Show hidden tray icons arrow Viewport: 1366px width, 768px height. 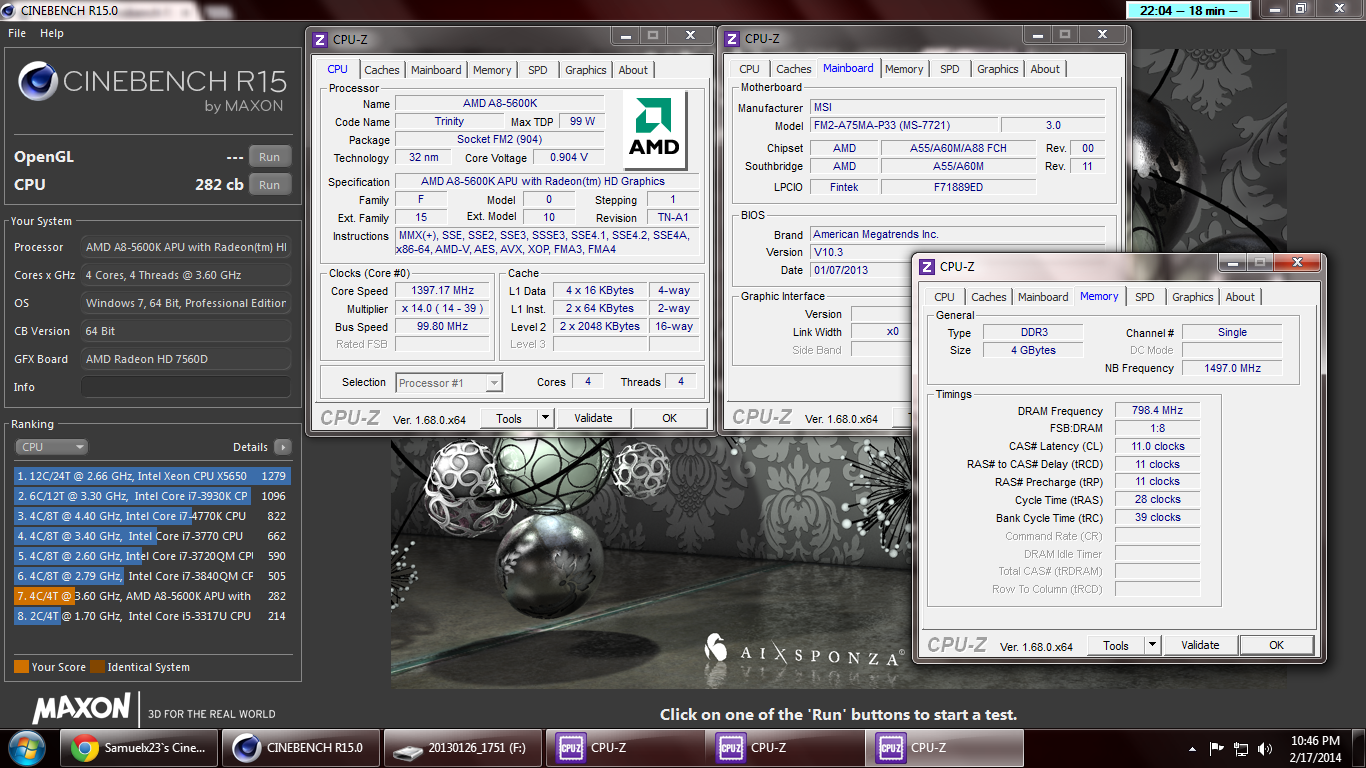coord(1193,748)
